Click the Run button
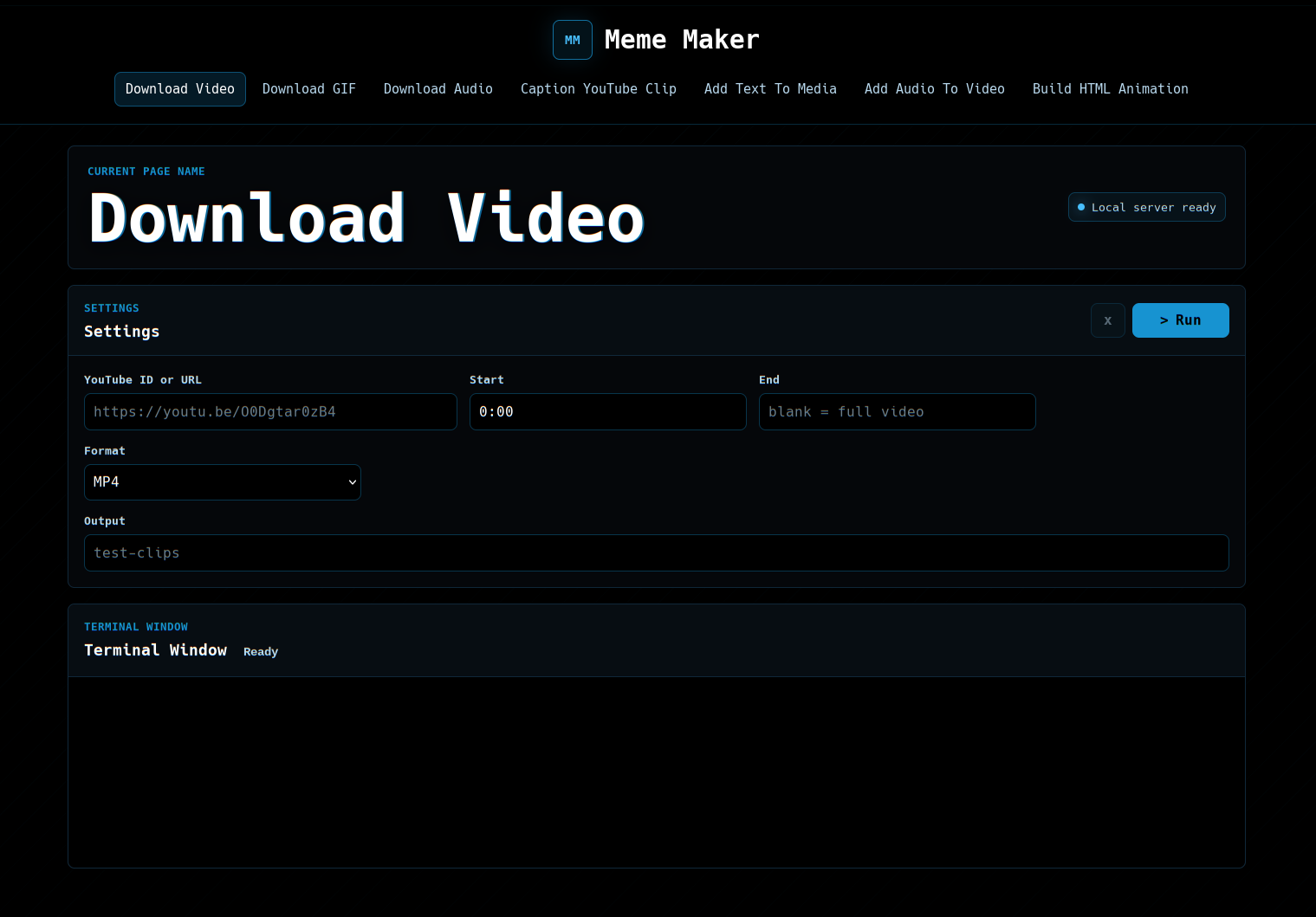 click(x=1181, y=320)
